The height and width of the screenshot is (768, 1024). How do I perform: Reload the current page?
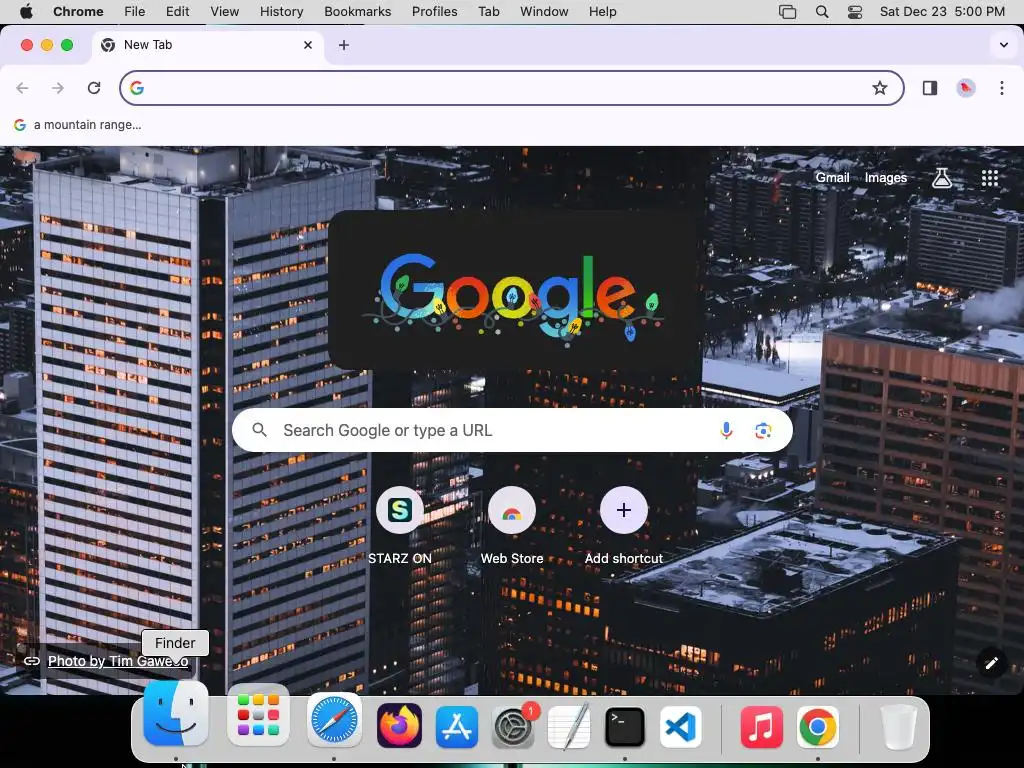click(x=94, y=88)
